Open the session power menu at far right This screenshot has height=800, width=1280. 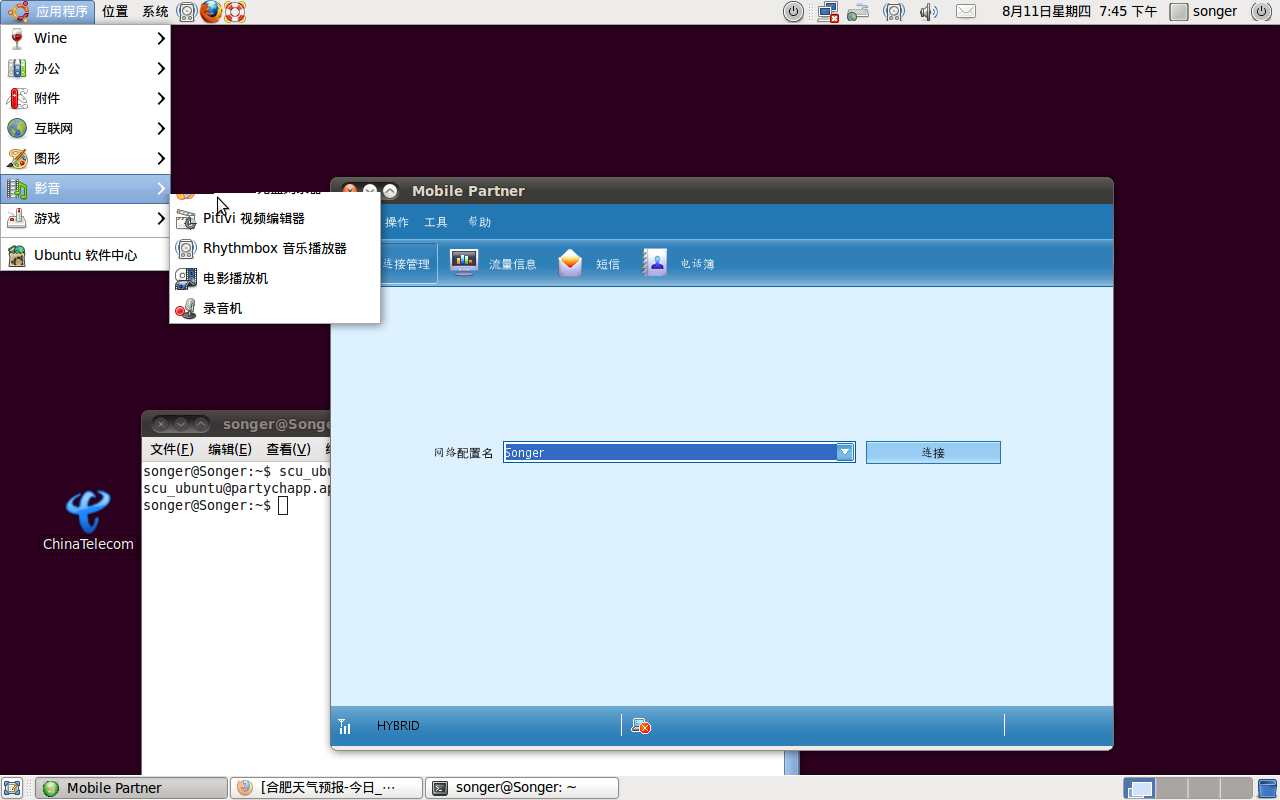(x=1260, y=12)
